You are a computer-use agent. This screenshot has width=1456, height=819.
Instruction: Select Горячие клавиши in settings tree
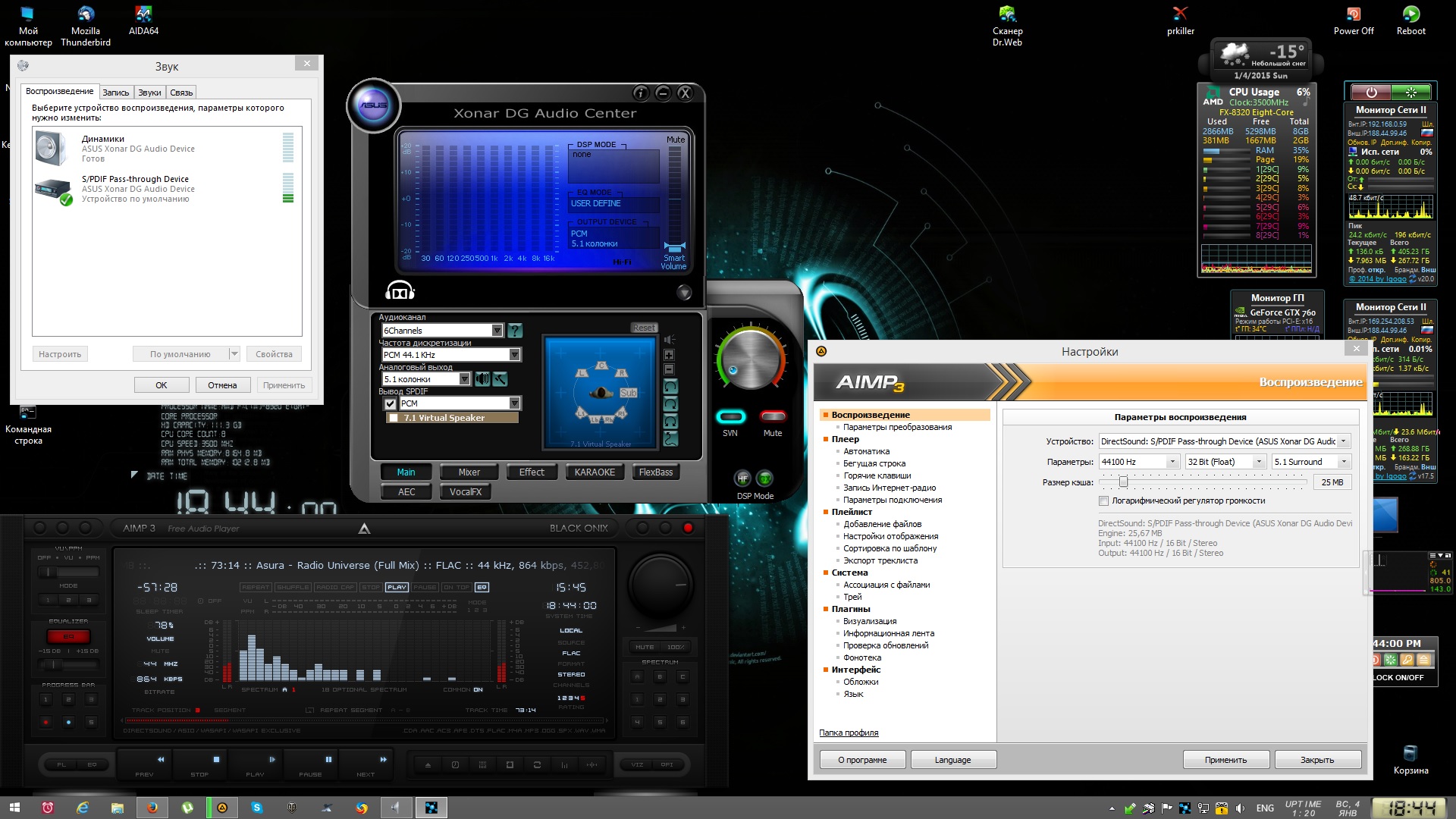click(x=877, y=475)
